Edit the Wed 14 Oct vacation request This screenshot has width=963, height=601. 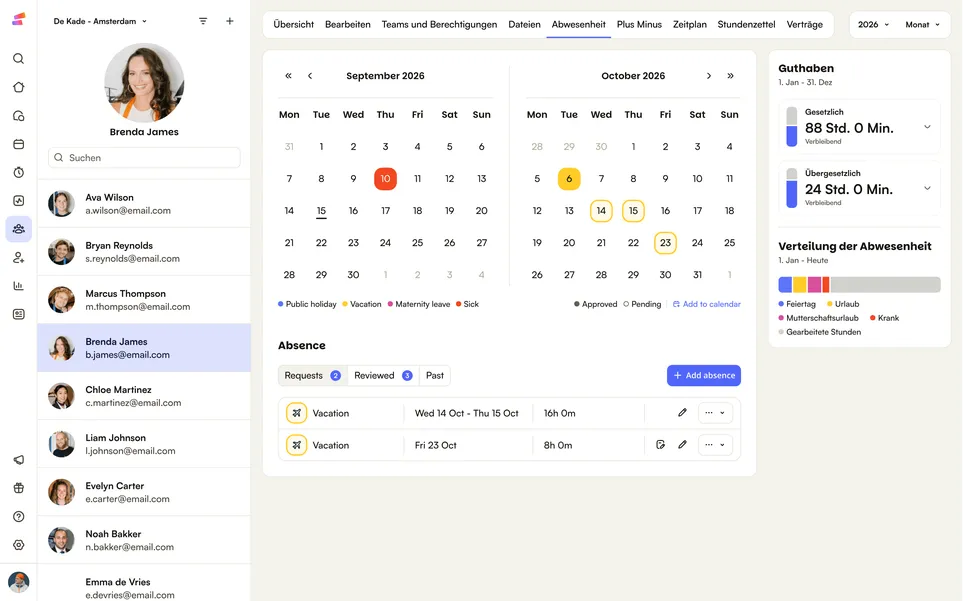[682, 413]
